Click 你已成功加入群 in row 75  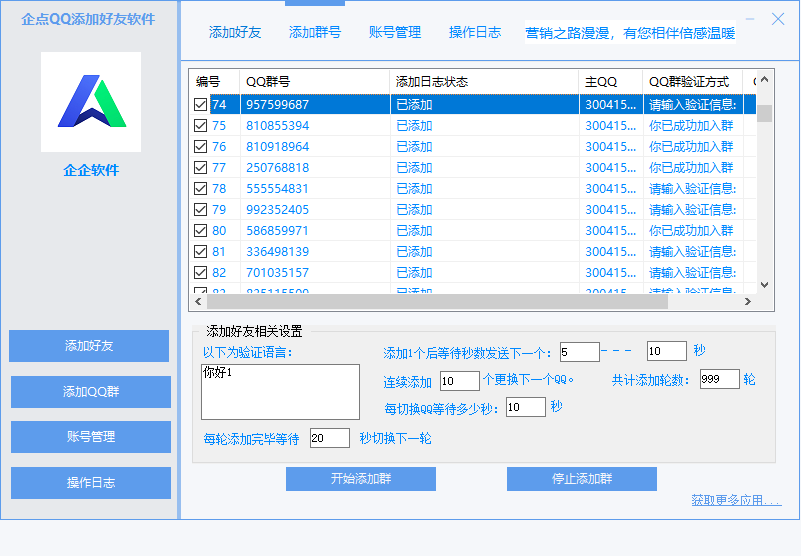(x=691, y=126)
